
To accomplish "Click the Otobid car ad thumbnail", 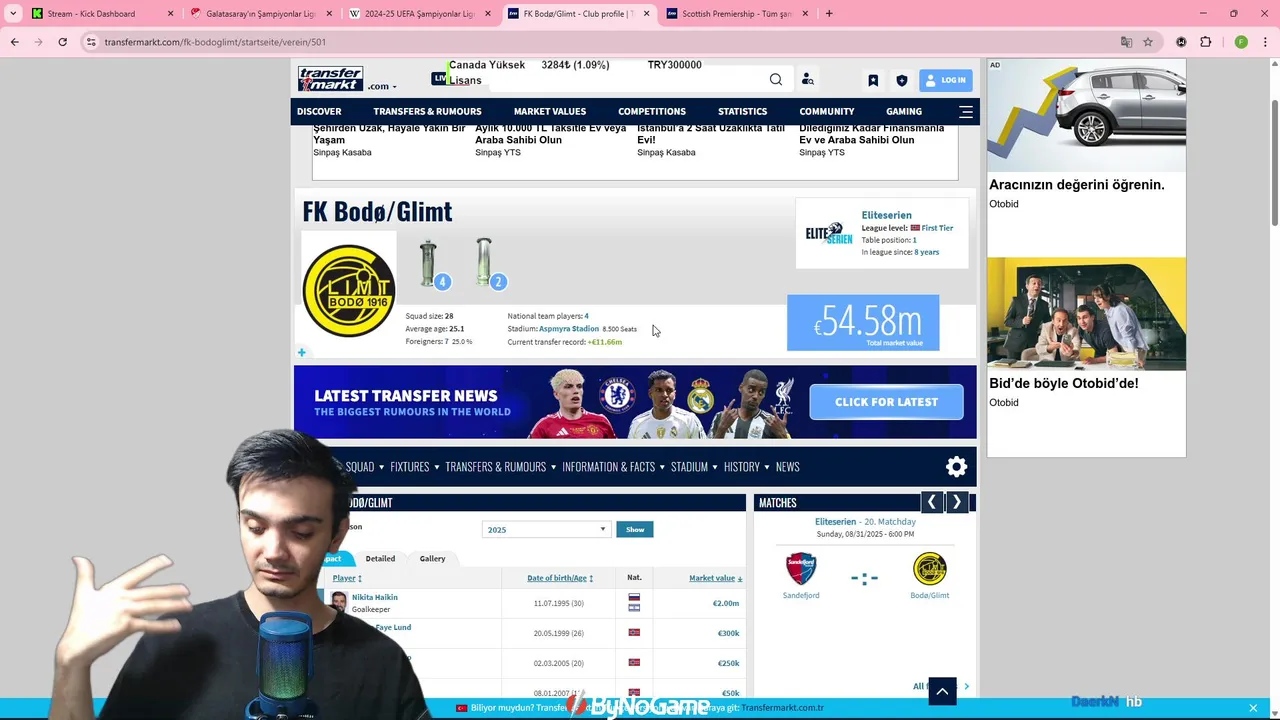I will (1086, 115).
